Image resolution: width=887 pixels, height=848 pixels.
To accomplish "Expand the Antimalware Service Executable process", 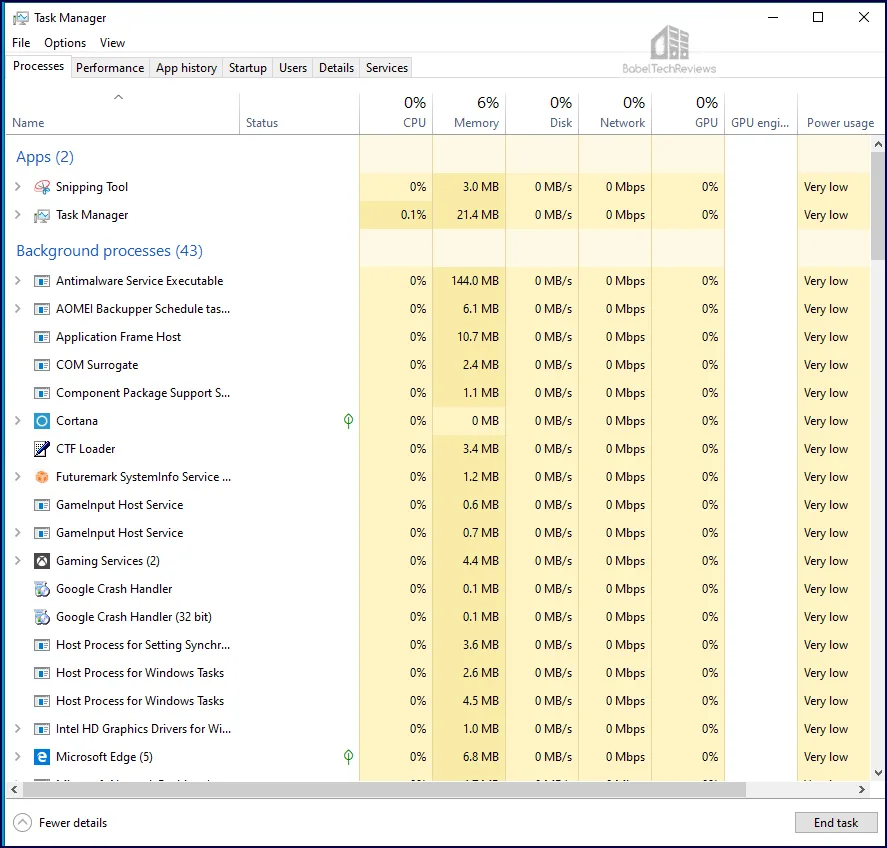I will click(x=17, y=281).
